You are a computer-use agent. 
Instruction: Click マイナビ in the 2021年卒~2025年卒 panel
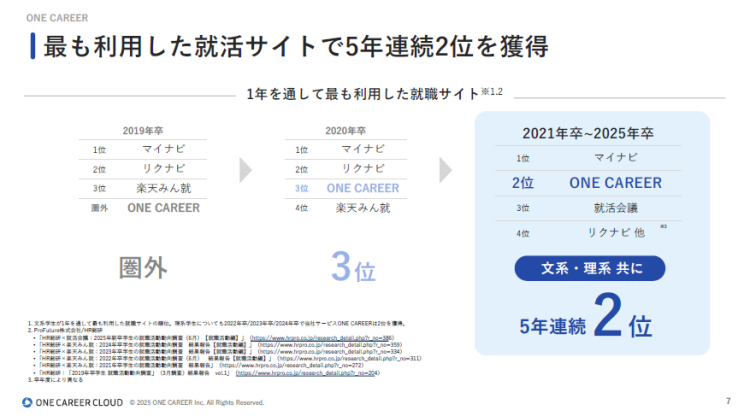(616, 157)
